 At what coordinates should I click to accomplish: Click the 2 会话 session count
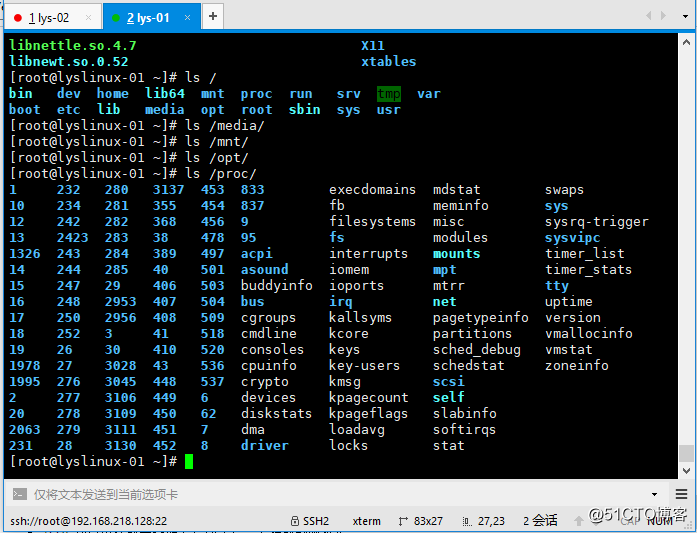click(x=540, y=521)
